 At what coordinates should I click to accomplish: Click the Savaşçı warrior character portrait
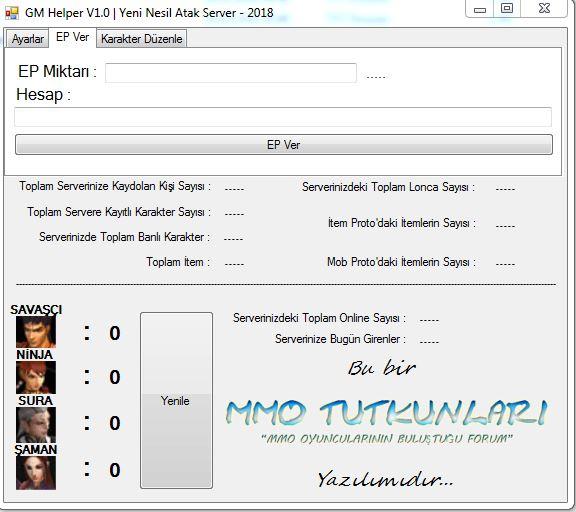(36, 332)
